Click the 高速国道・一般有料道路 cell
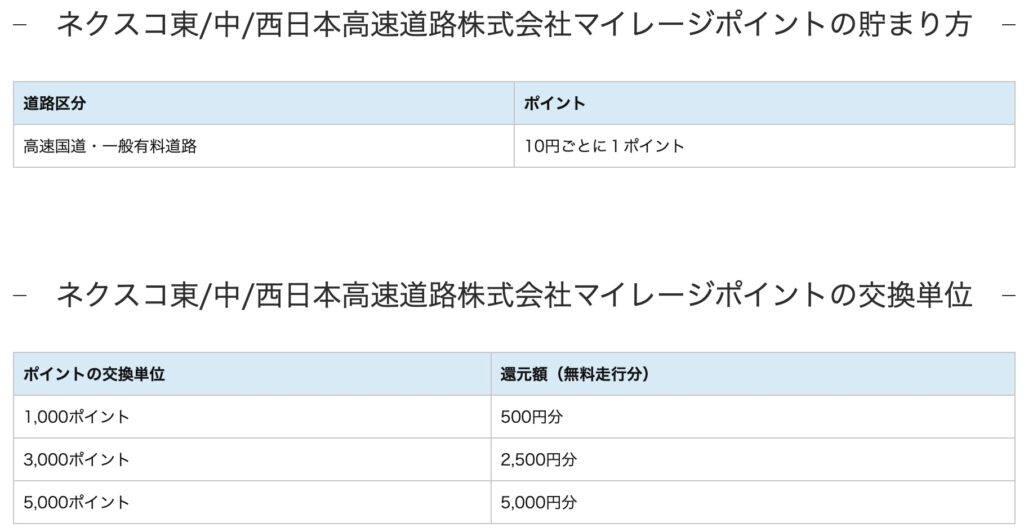This screenshot has height=532, width=1024. click(110, 146)
